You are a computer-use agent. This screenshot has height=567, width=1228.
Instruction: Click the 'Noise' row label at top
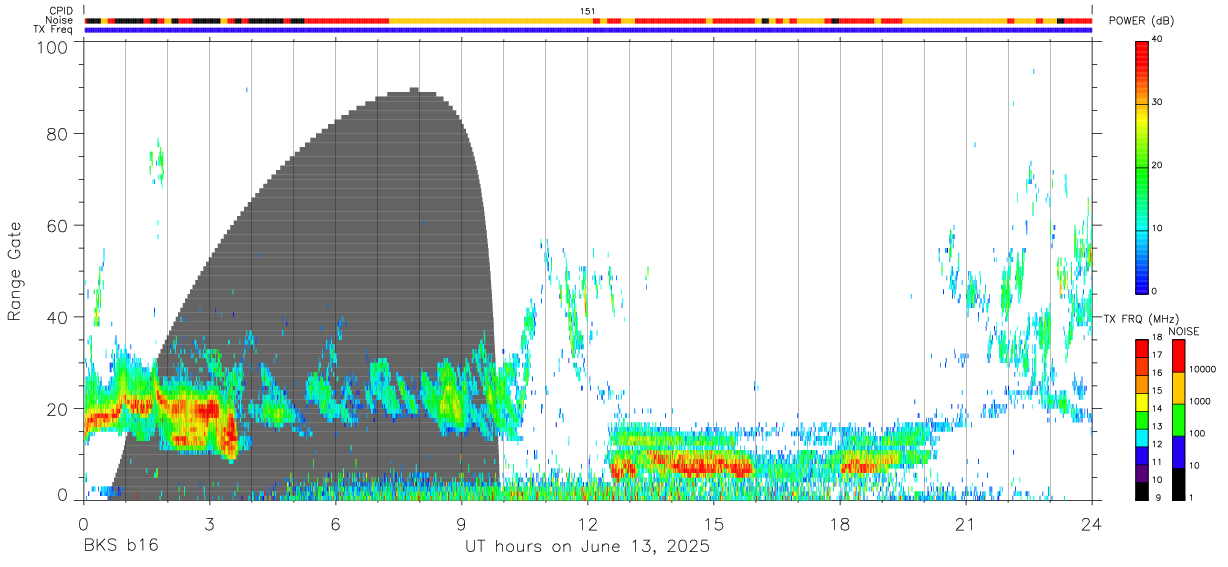pyautogui.click(x=60, y=20)
